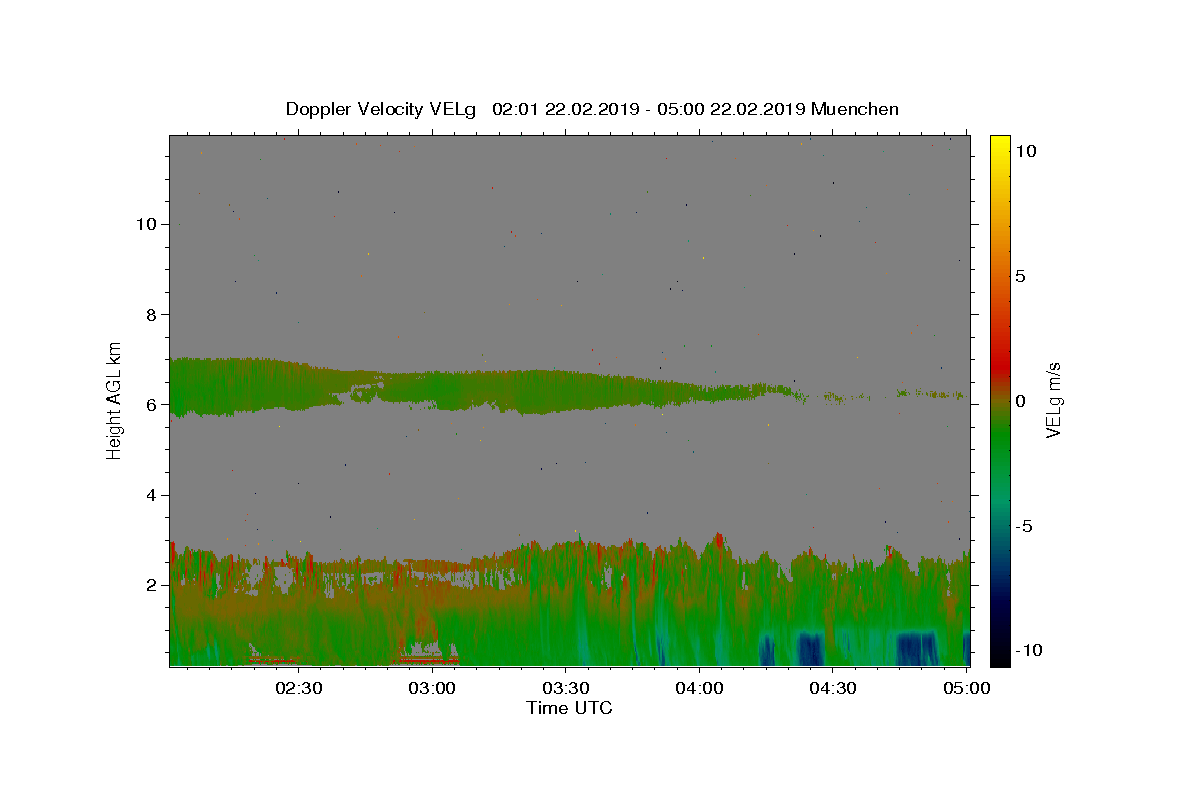1200x800 pixels.
Task: Click the dark blue velocity patch near 04:25
Action: click(810, 648)
